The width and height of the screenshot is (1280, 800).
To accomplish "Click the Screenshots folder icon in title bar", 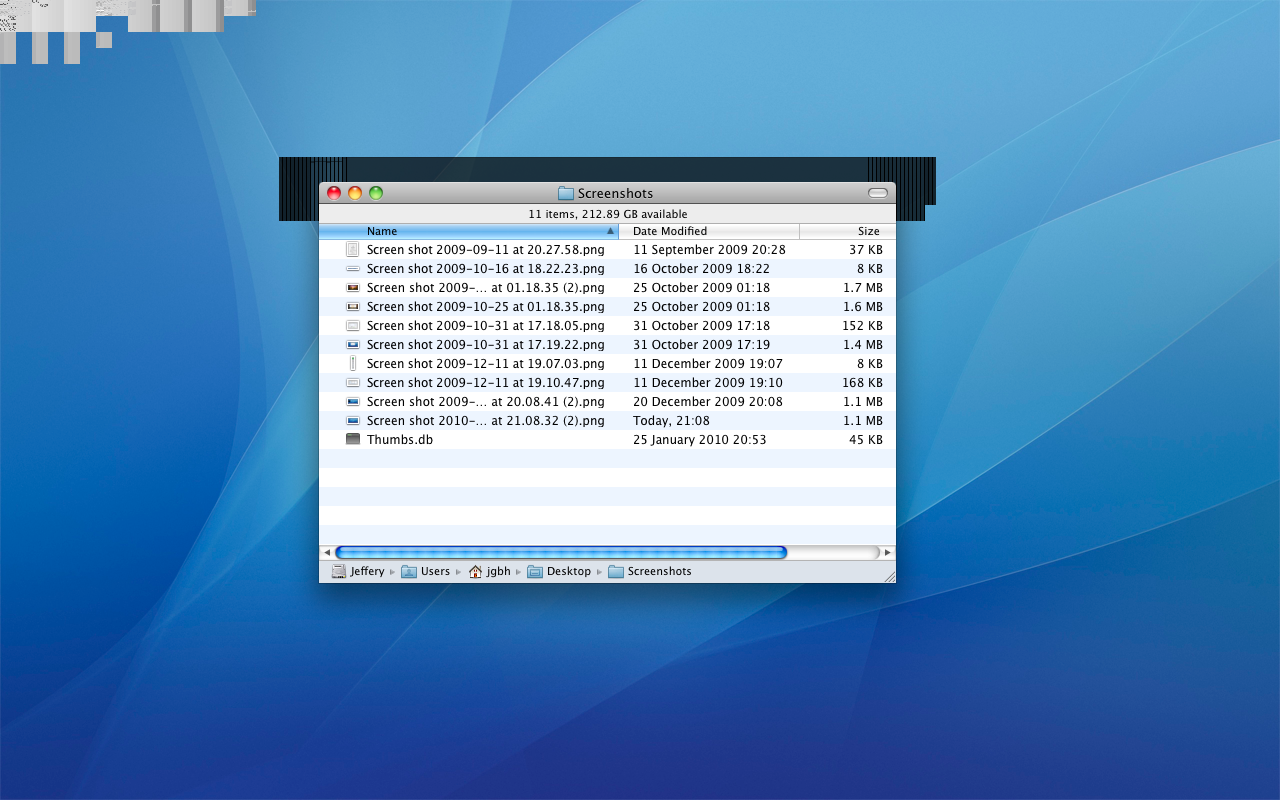I will (x=566, y=193).
